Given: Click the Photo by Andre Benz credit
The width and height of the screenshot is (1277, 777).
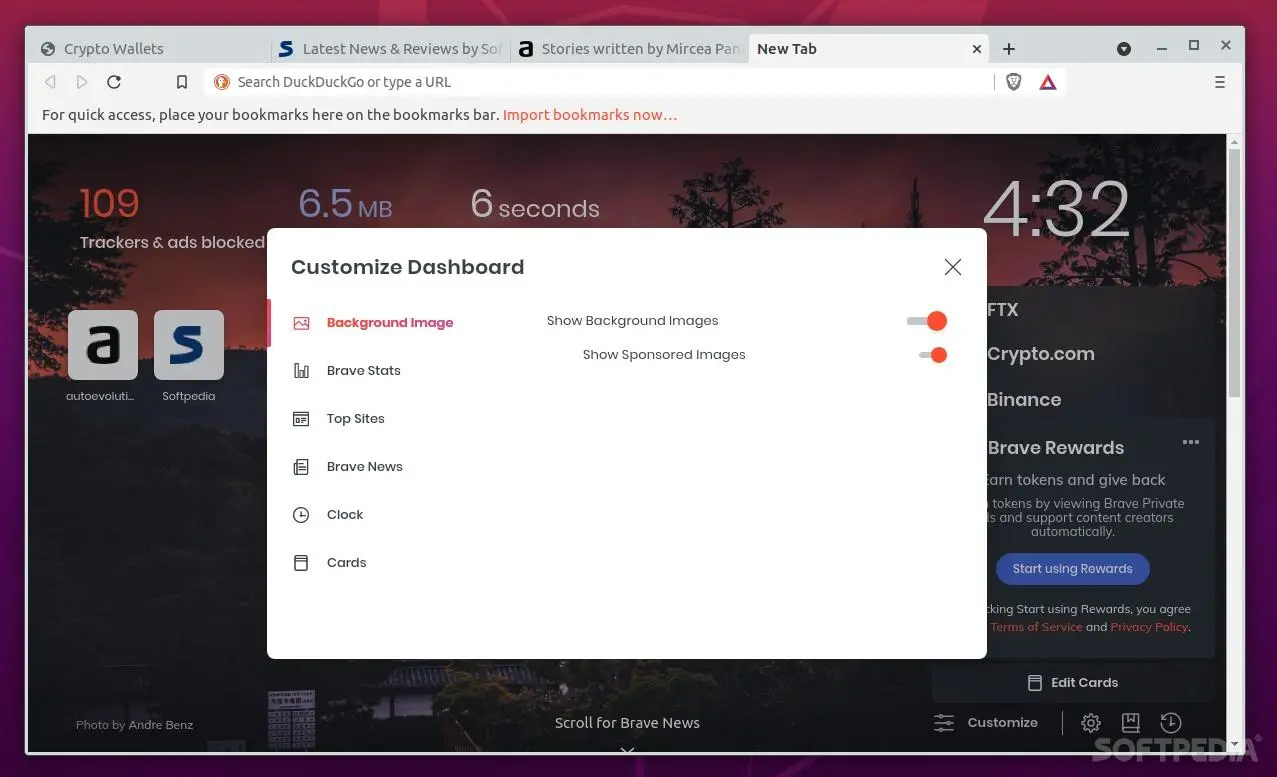Looking at the screenshot, I should tap(134, 725).
